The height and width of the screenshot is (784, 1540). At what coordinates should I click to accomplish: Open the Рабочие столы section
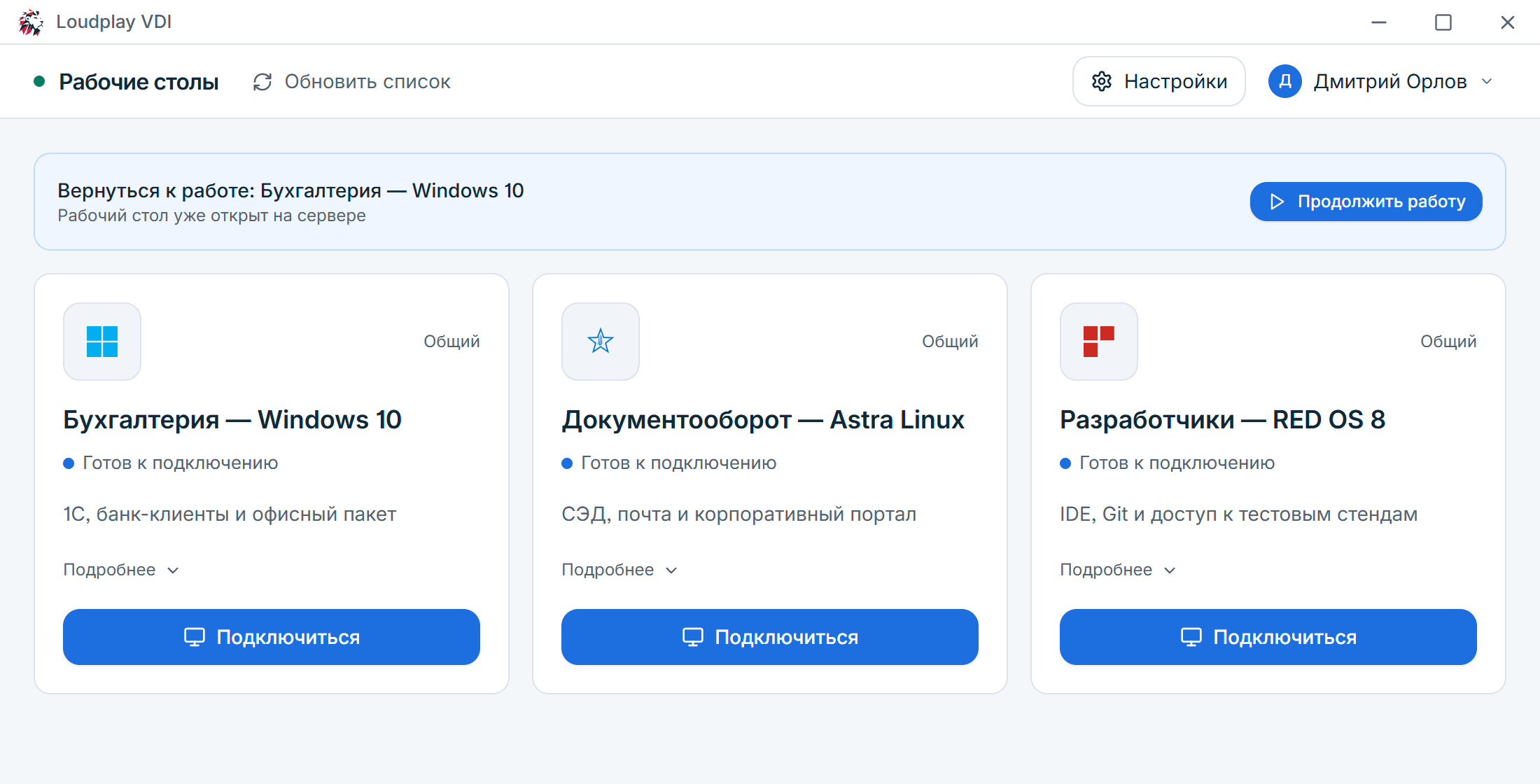coord(139,82)
